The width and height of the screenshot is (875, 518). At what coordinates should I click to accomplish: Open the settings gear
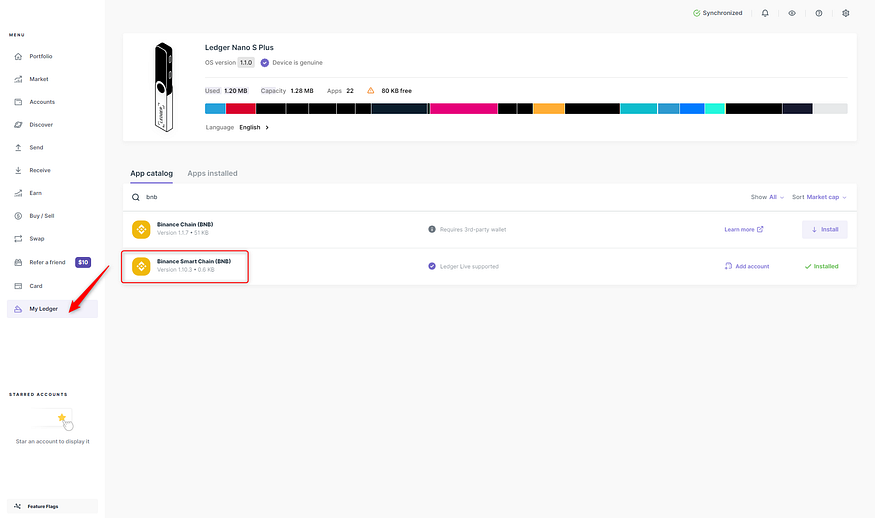click(x=845, y=13)
